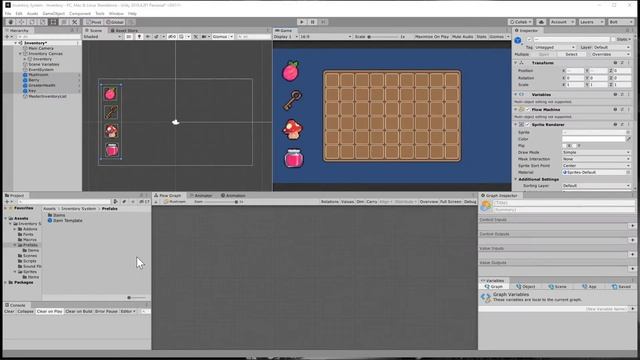
Task: Click the Mushroom prefab in the Hierarchy
Action: [x=38, y=75]
